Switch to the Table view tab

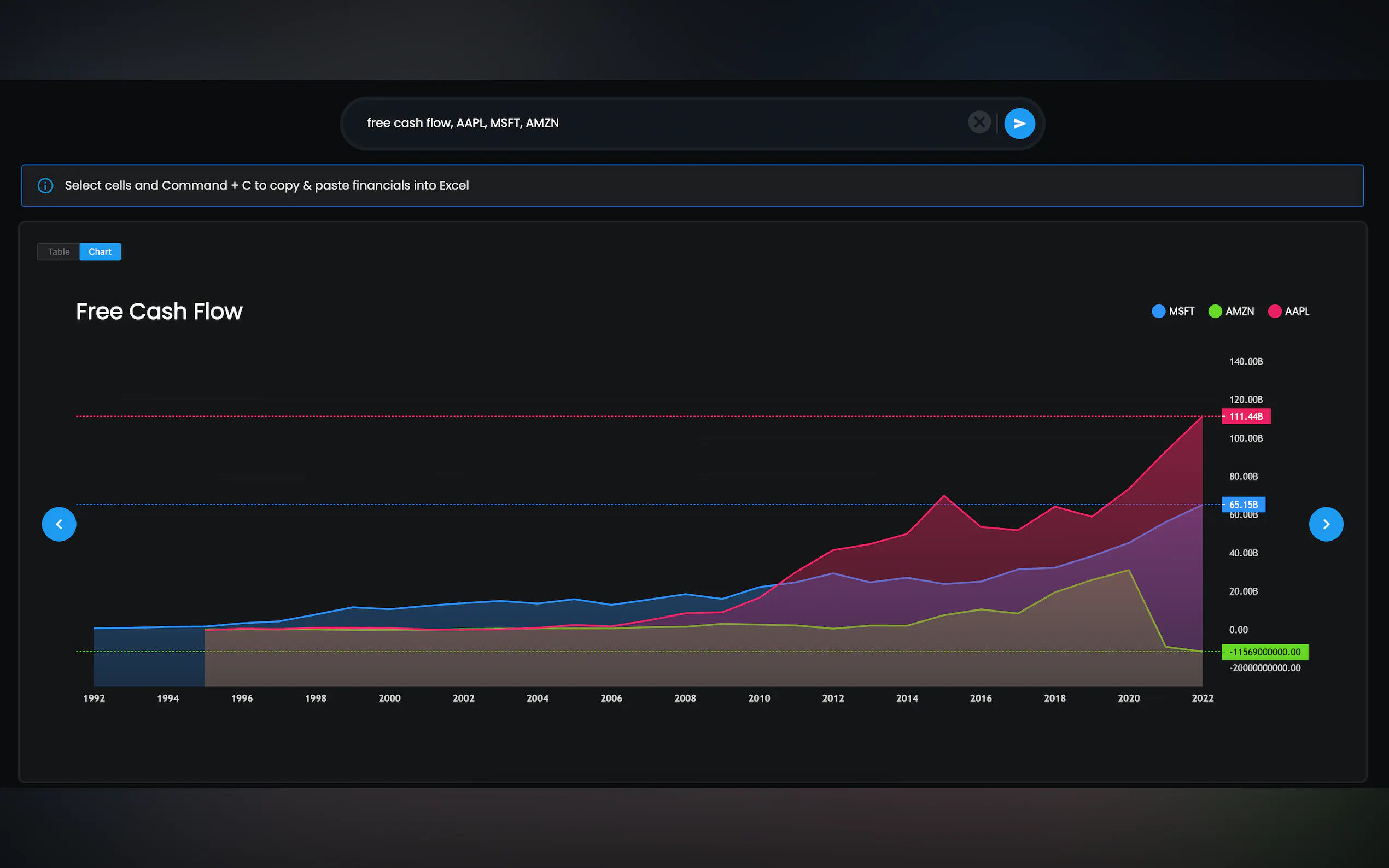(59, 251)
